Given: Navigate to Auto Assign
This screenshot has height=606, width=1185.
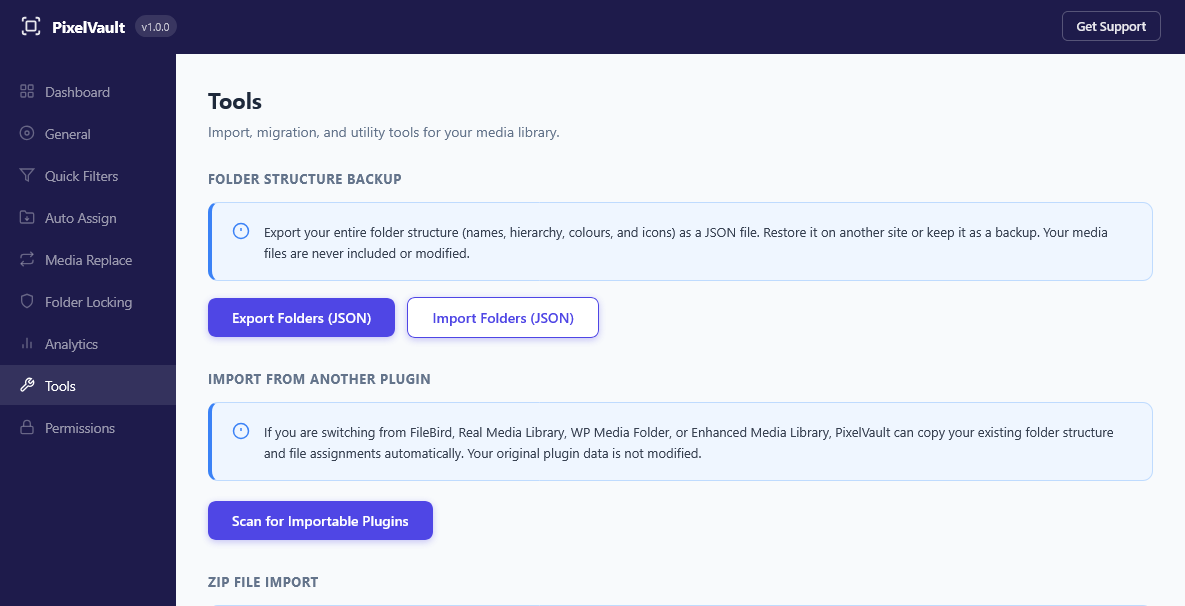Looking at the screenshot, I should click(x=88, y=218).
